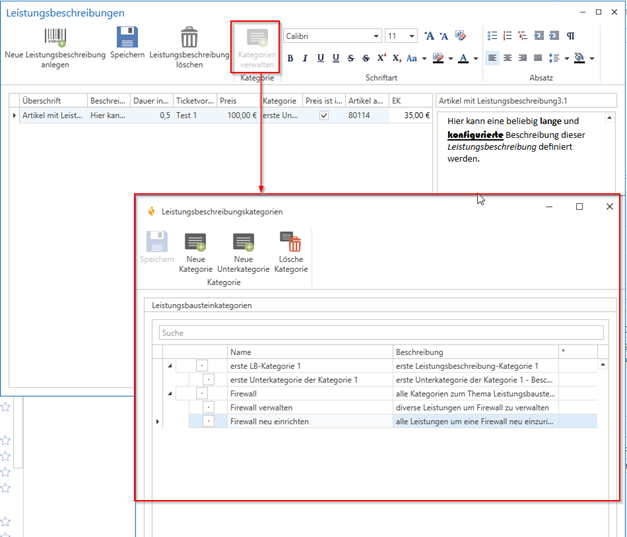Click Leistungsbeschreibung löschen trash icon
This screenshot has width=627, height=537.
(x=189, y=39)
